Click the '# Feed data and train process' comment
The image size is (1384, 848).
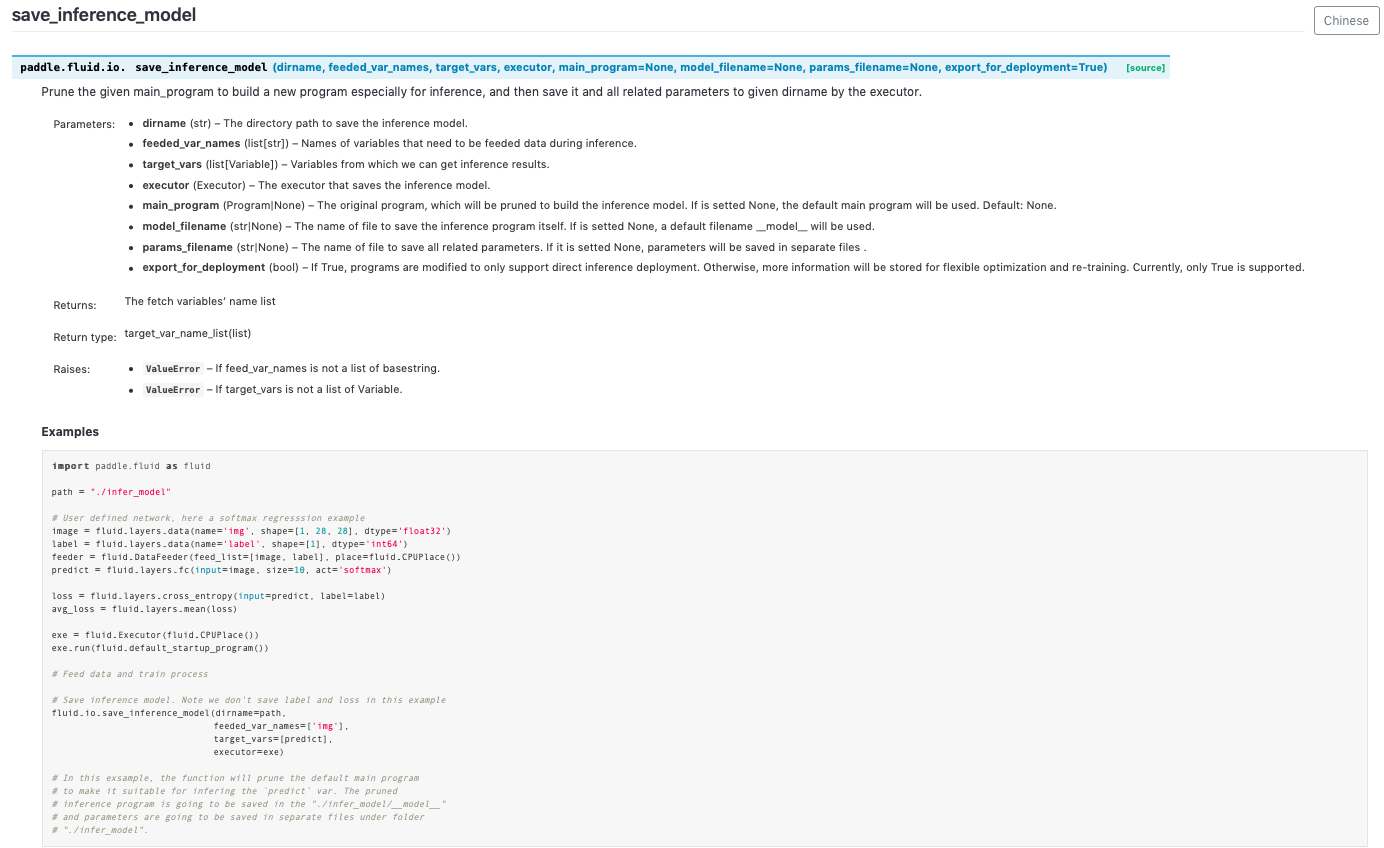130,674
